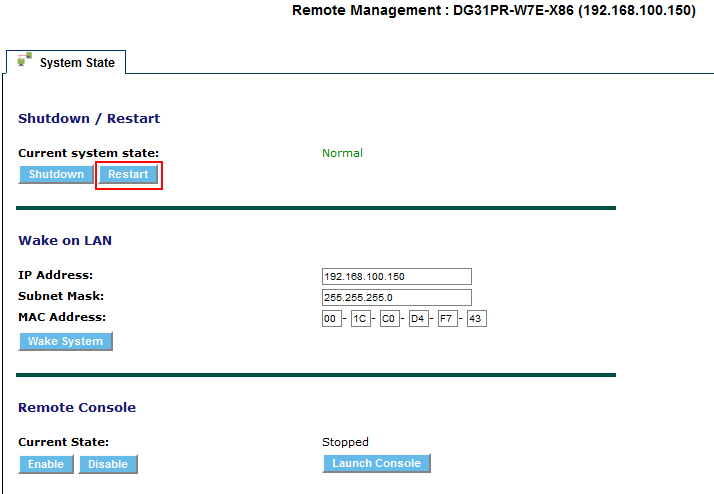Switch to the System State tab
Viewport: 714px width, 494px height.
76,63
